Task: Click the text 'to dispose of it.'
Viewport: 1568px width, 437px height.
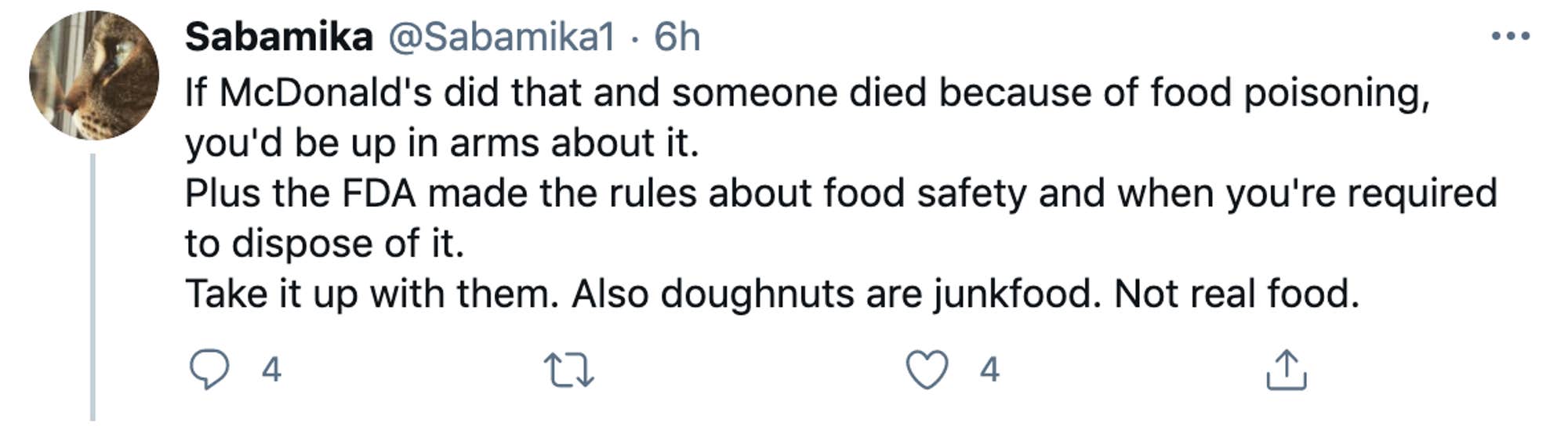Action: point(325,244)
